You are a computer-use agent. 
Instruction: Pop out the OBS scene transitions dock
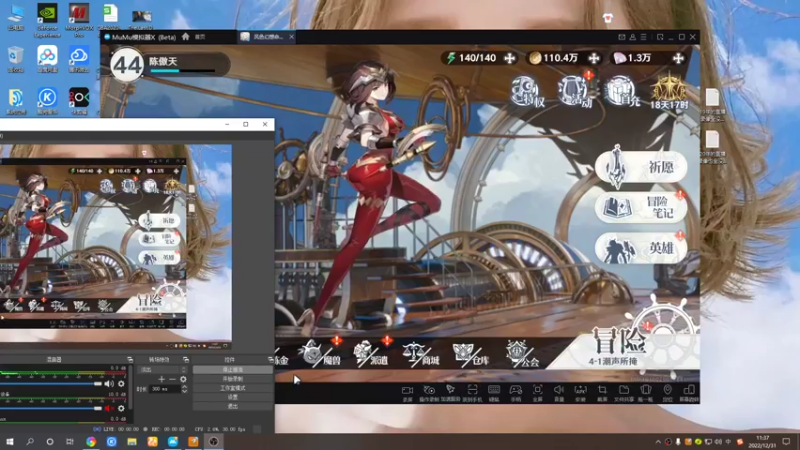pos(186,360)
